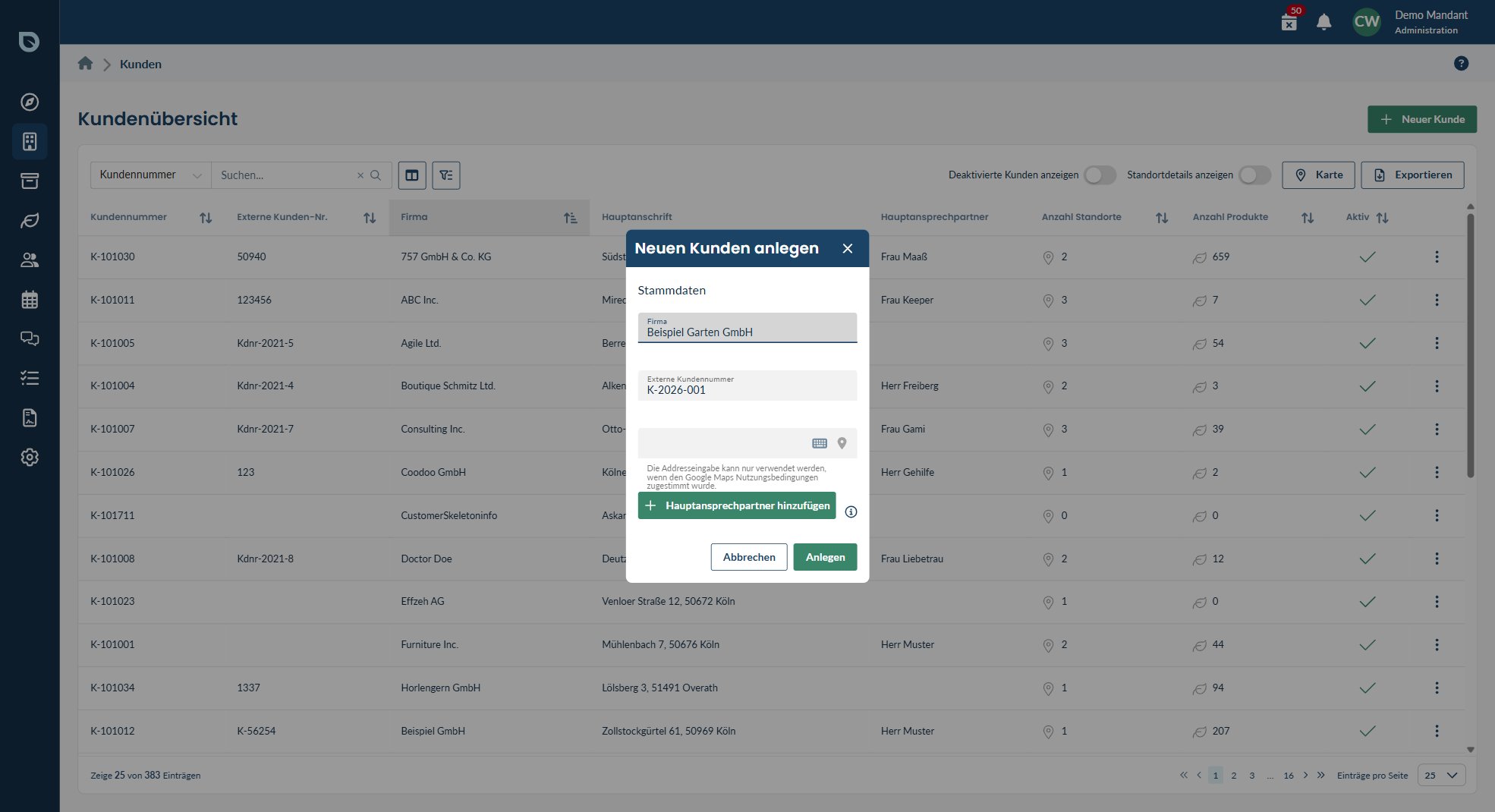Click the app logo in sidebar
Viewport: 1495px width, 812px height.
coord(29,41)
